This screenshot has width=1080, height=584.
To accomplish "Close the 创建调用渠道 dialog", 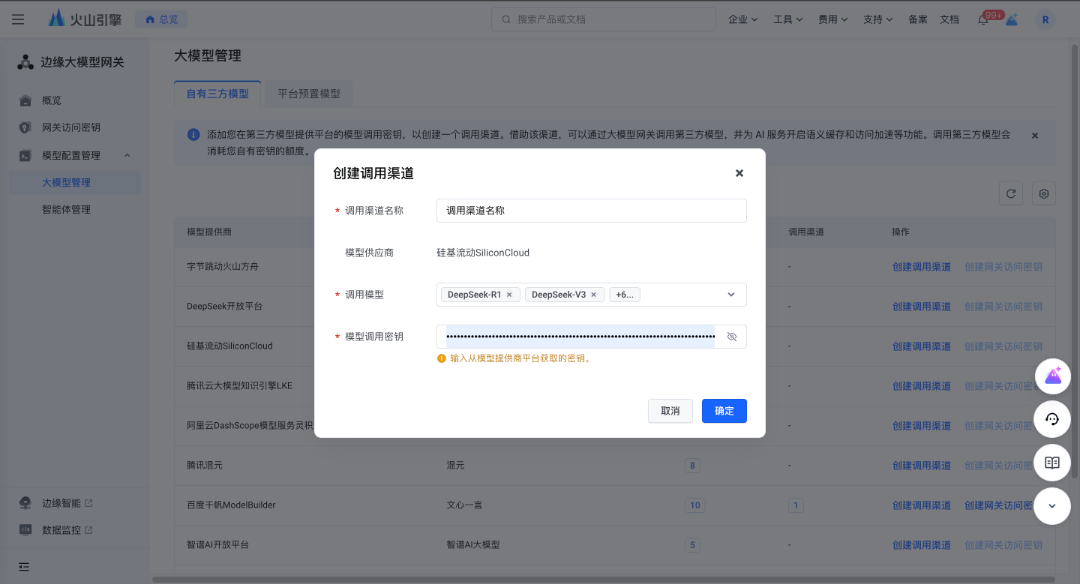I will click(x=739, y=173).
